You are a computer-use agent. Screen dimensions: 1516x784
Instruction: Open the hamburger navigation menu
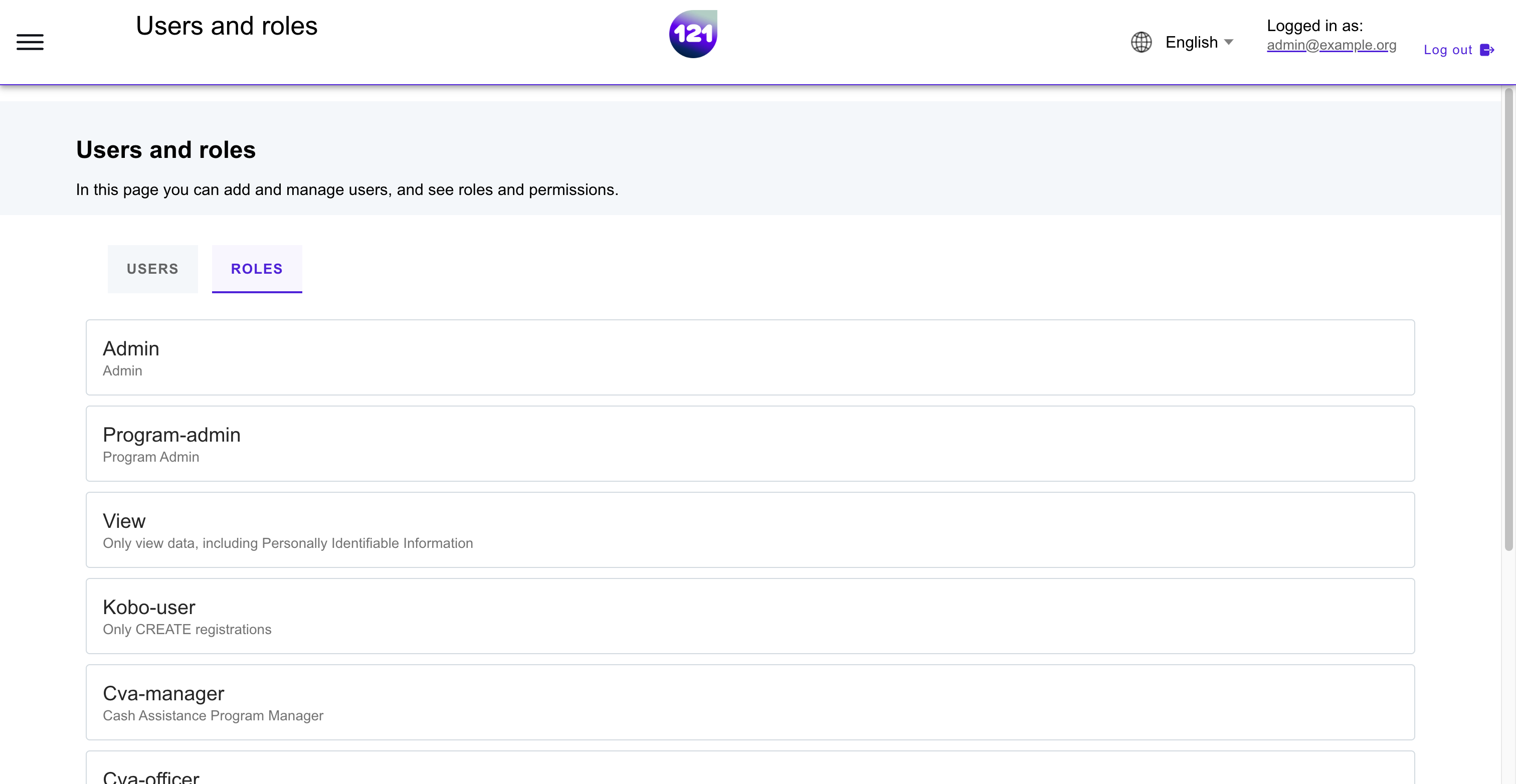point(30,42)
